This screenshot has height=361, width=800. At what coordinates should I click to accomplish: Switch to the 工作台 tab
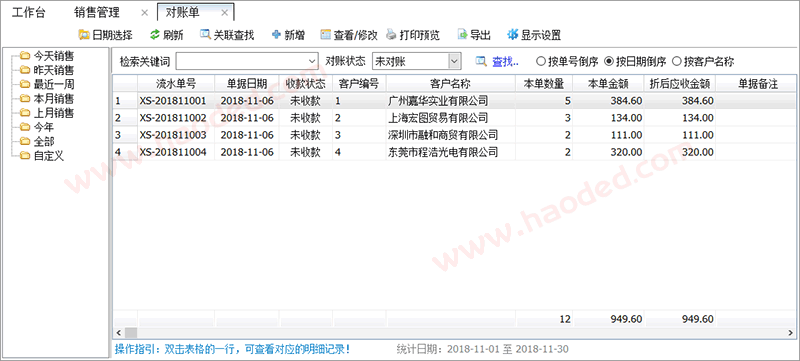[x=29, y=13]
